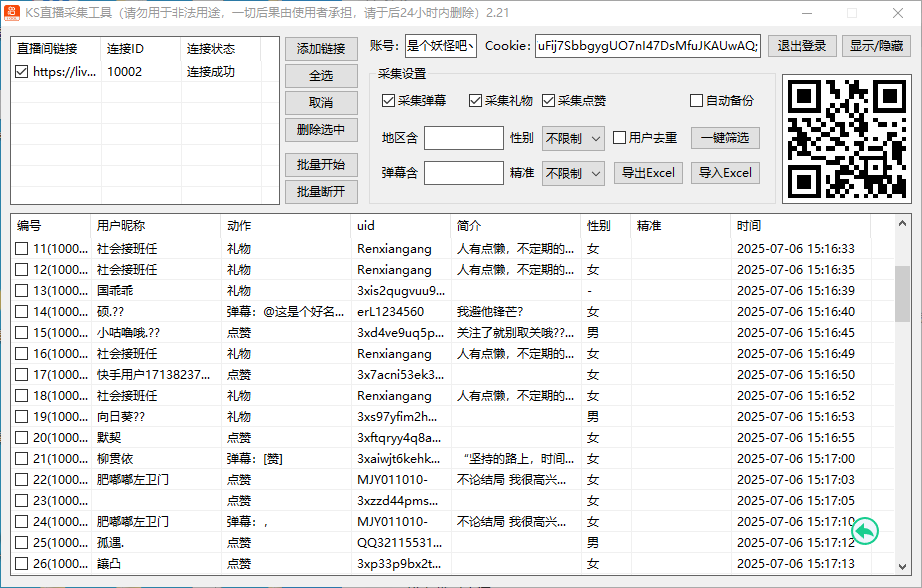Toggle the 采集点赞 checkbox
The width and height of the screenshot is (922, 588).
548,99
